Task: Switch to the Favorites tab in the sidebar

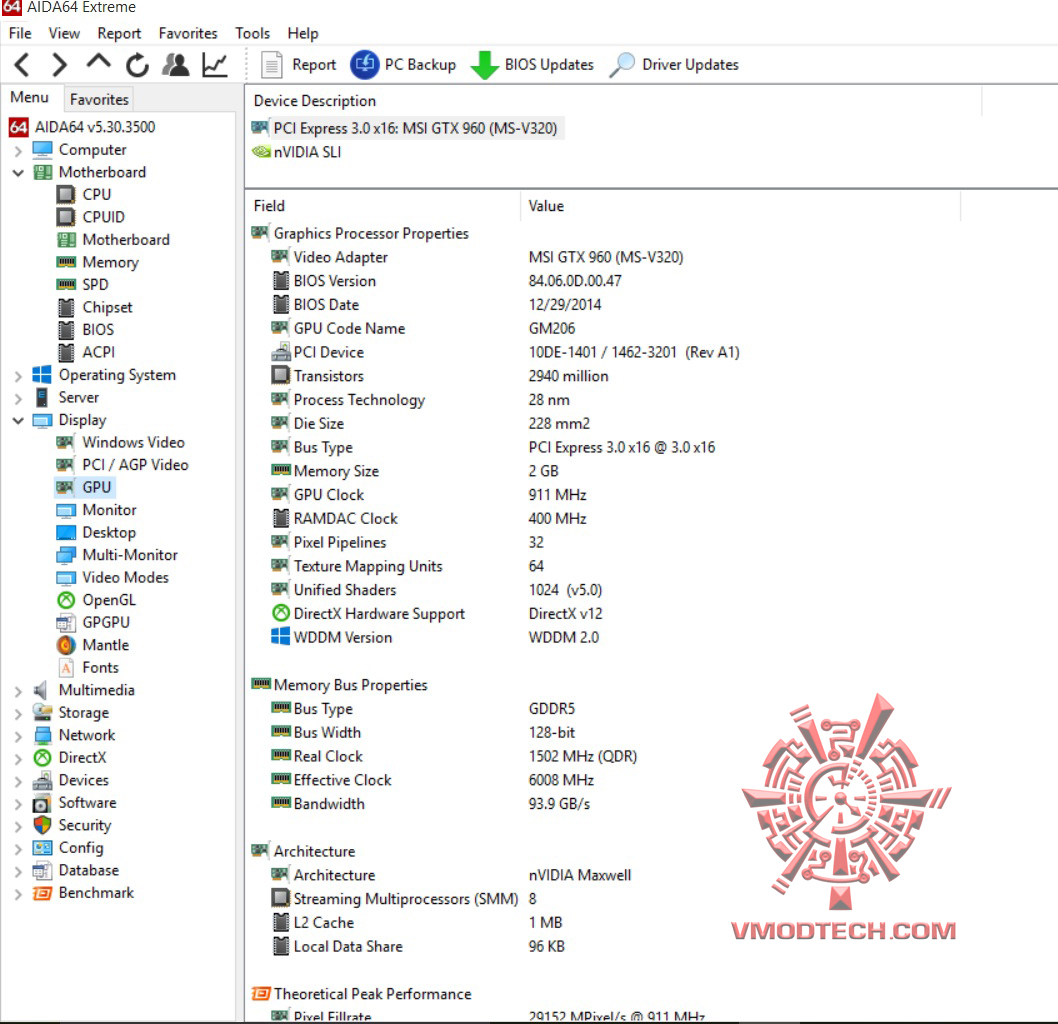Action: [x=99, y=99]
